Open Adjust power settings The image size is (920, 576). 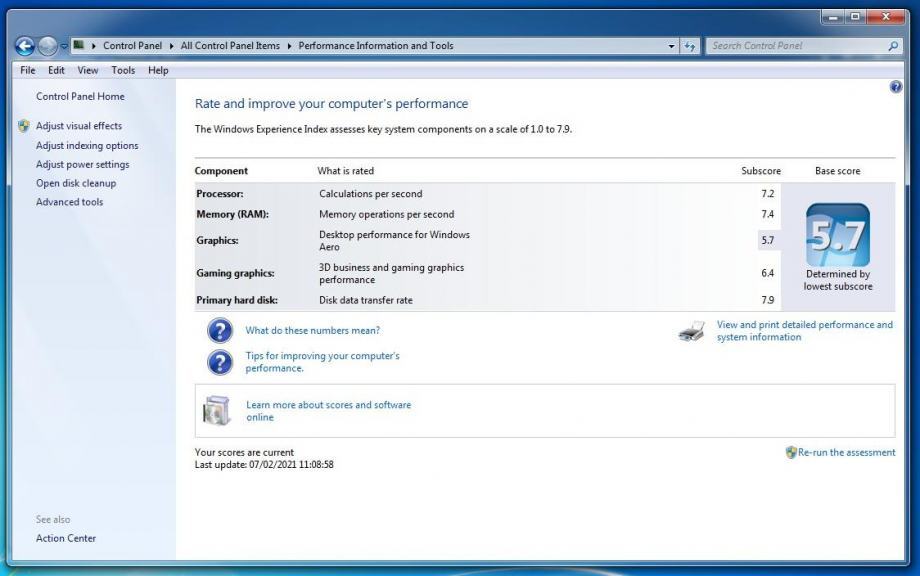coord(83,164)
